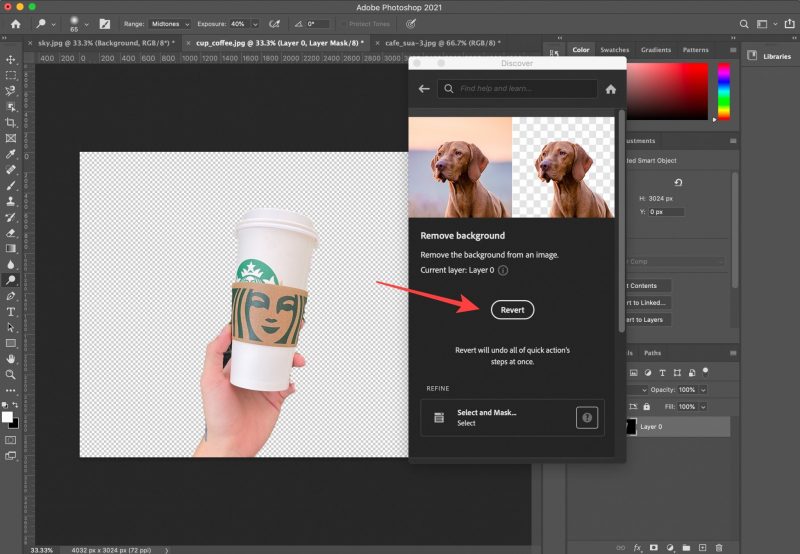Image resolution: width=800 pixels, height=554 pixels.
Task: Open the search magnifier in top right
Action: point(744,24)
